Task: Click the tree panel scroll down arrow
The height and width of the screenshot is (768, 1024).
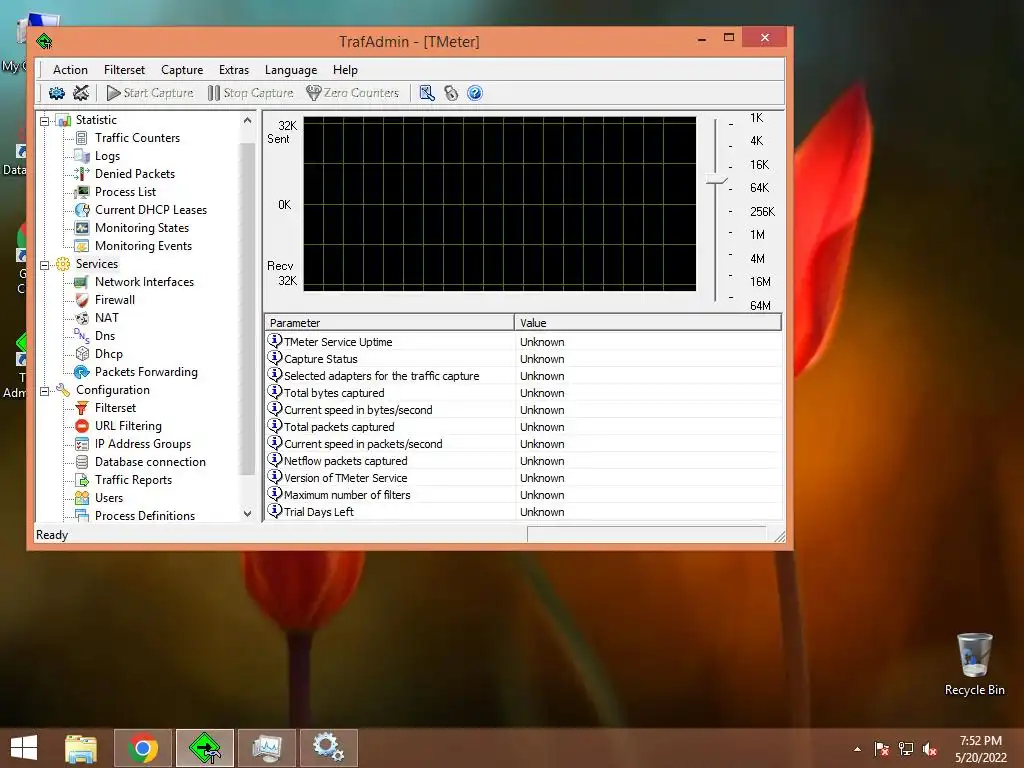Action: [x=248, y=514]
